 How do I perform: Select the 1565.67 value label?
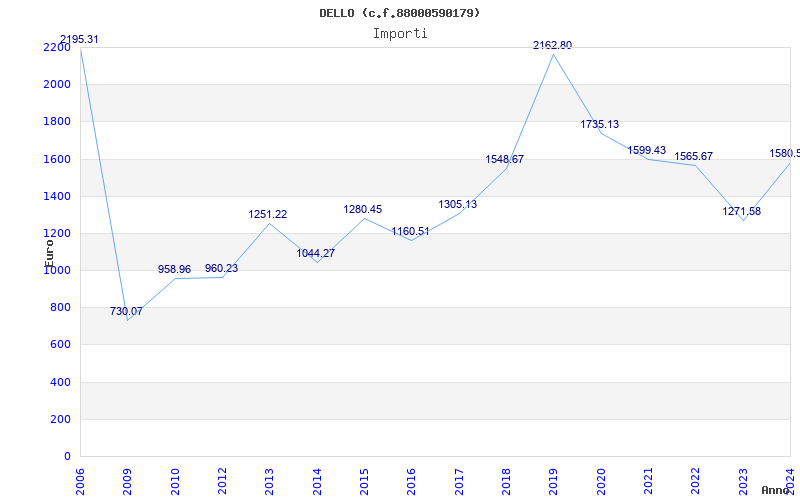coord(694,156)
